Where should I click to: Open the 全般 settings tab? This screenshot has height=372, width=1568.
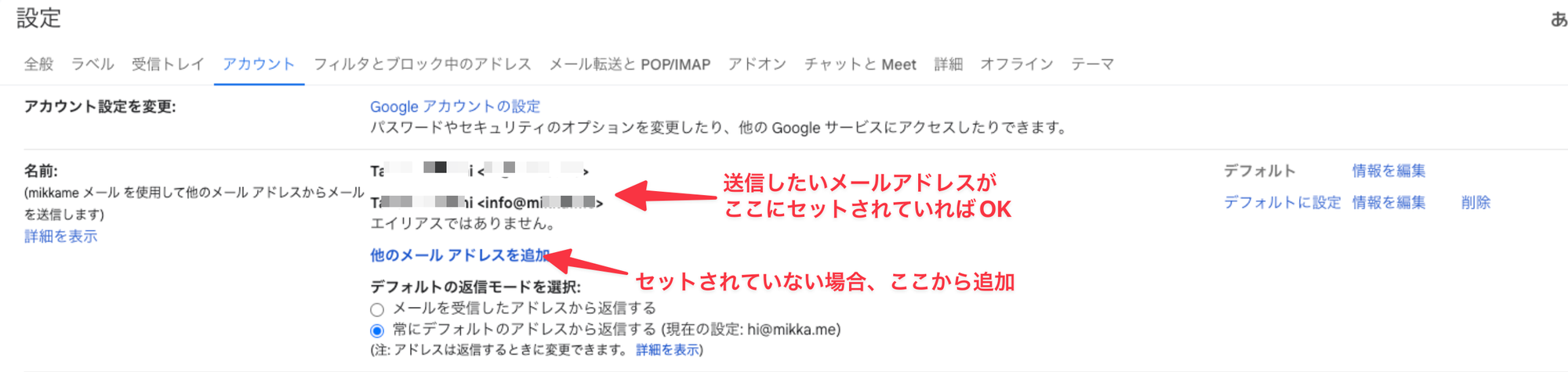coord(39,64)
